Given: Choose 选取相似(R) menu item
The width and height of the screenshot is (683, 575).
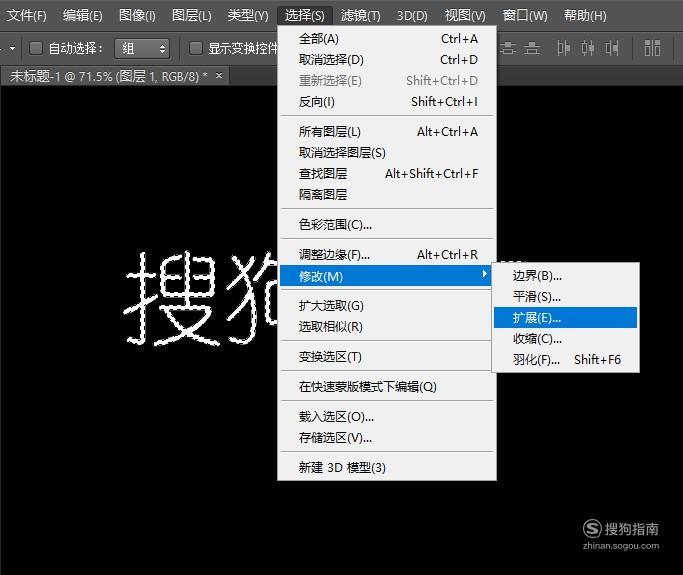Looking at the screenshot, I should pyautogui.click(x=387, y=327).
